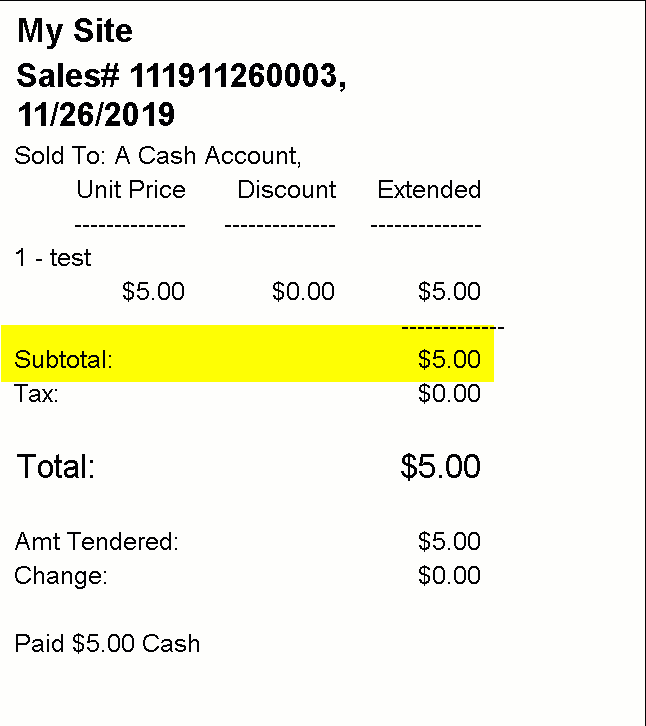Click the $0.00 Change amount
The height and width of the screenshot is (726, 646).
[449, 576]
